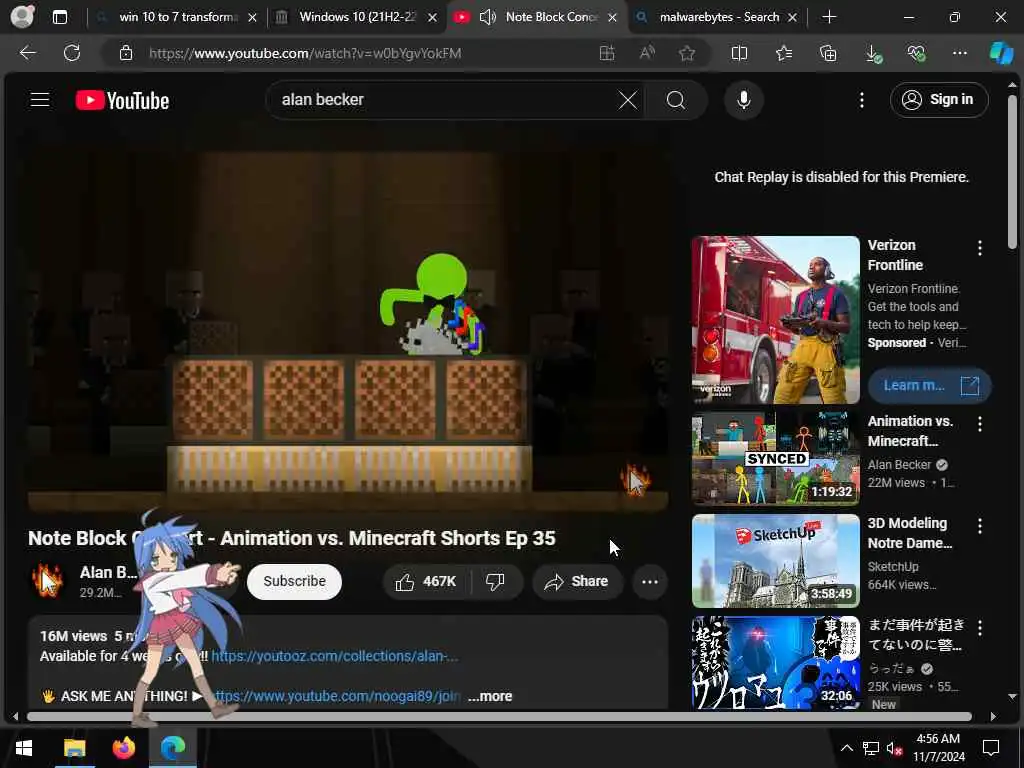Open Edge Collections panel
The image size is (1024, 768).
coord(828,53)
